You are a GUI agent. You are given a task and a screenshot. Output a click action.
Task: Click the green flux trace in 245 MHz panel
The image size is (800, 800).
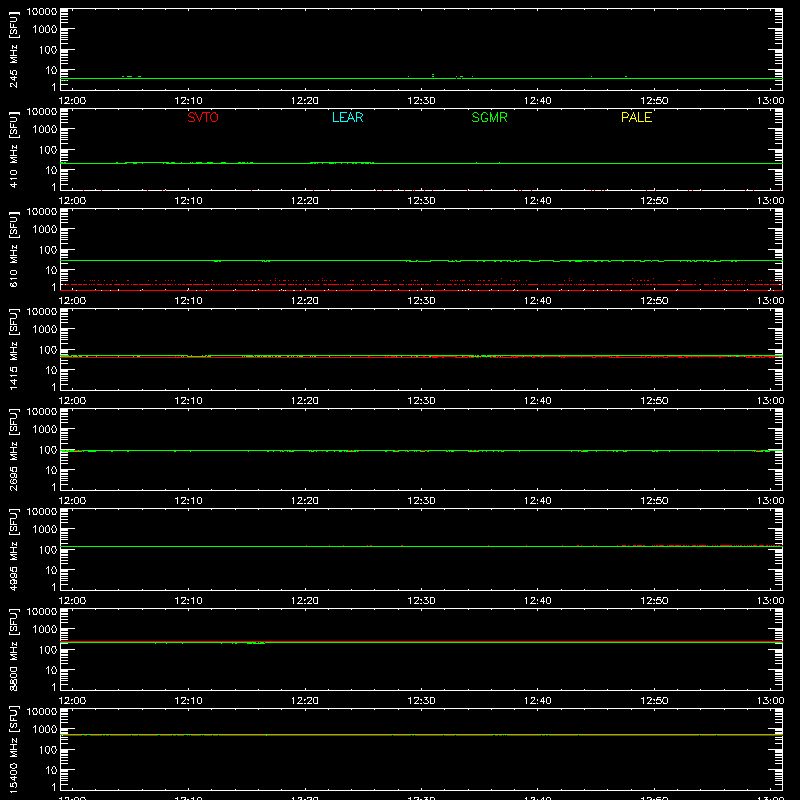421,78
